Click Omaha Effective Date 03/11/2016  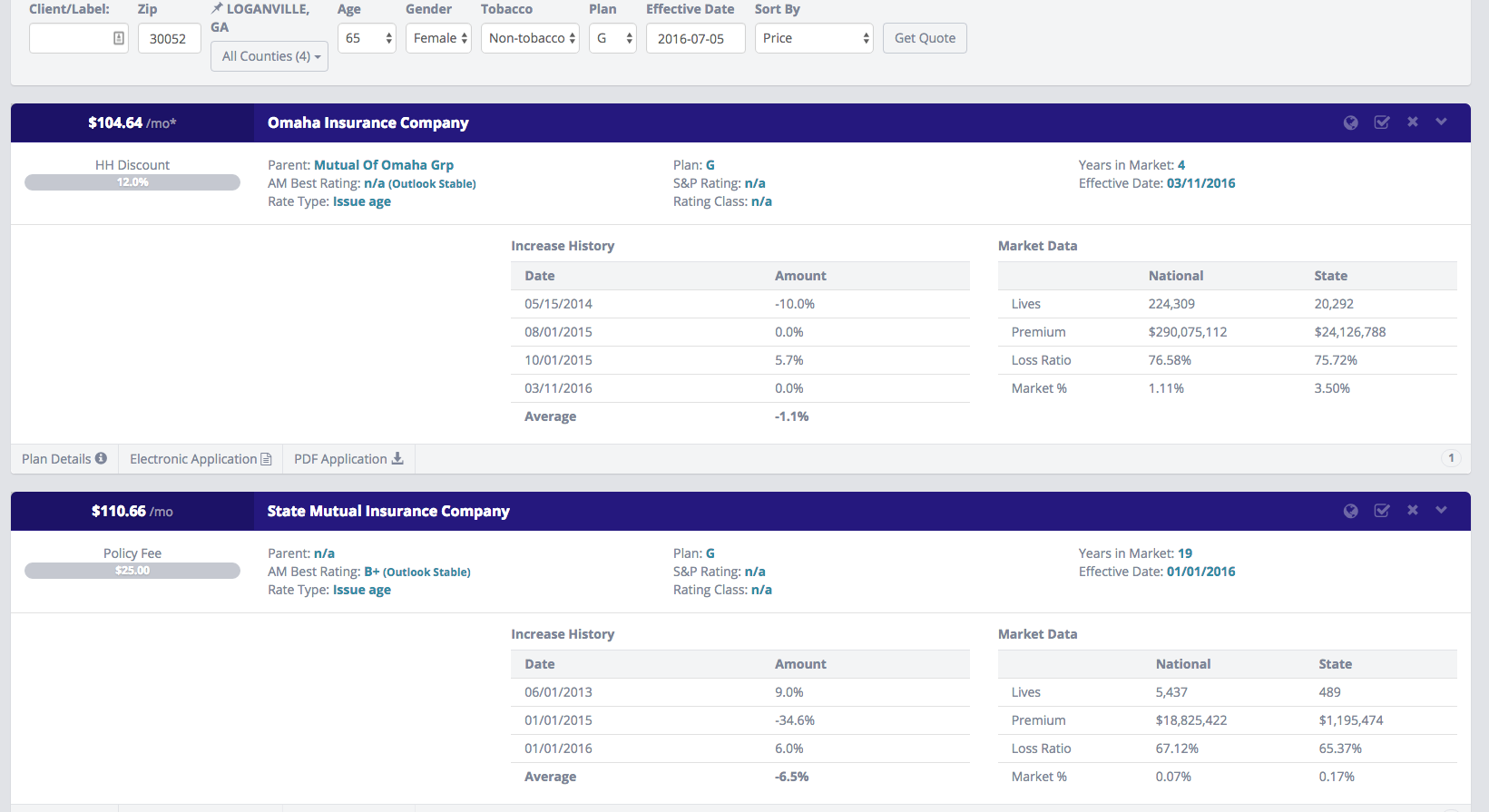(x=1201, y=183)
